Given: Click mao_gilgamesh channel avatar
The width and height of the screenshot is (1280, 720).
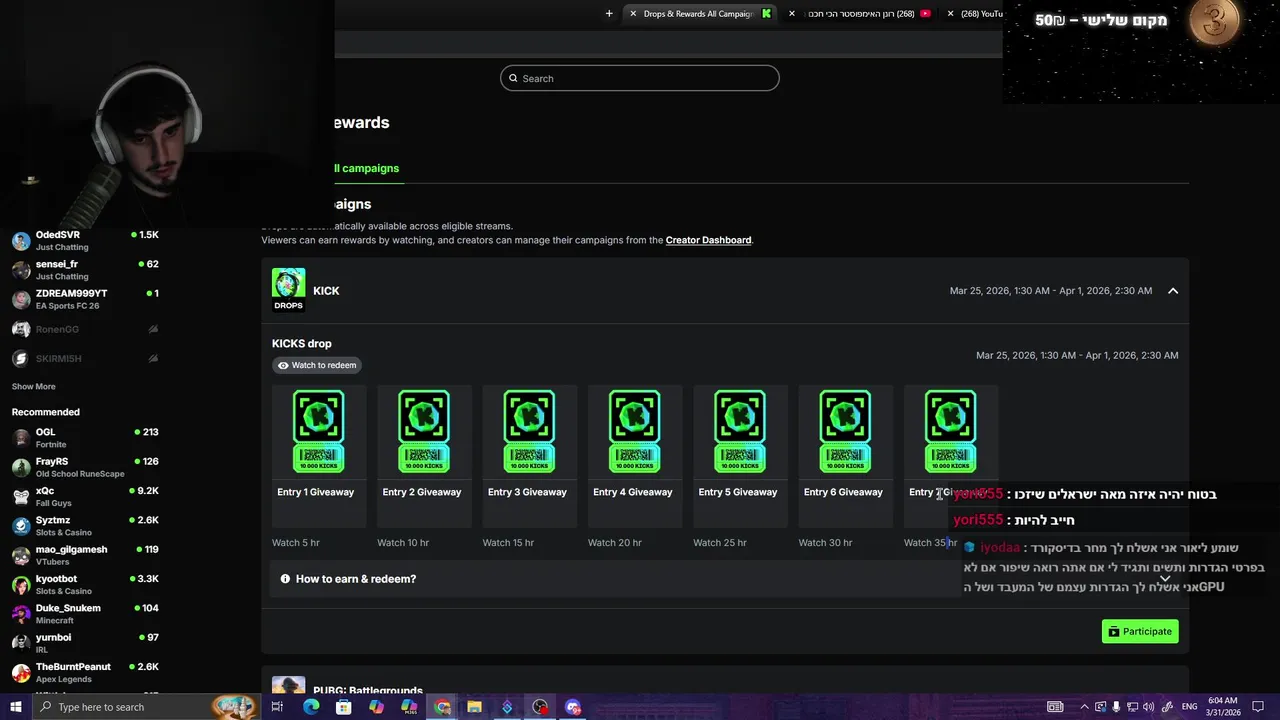Looking at the screenshot, I should [x=21, y=555].
